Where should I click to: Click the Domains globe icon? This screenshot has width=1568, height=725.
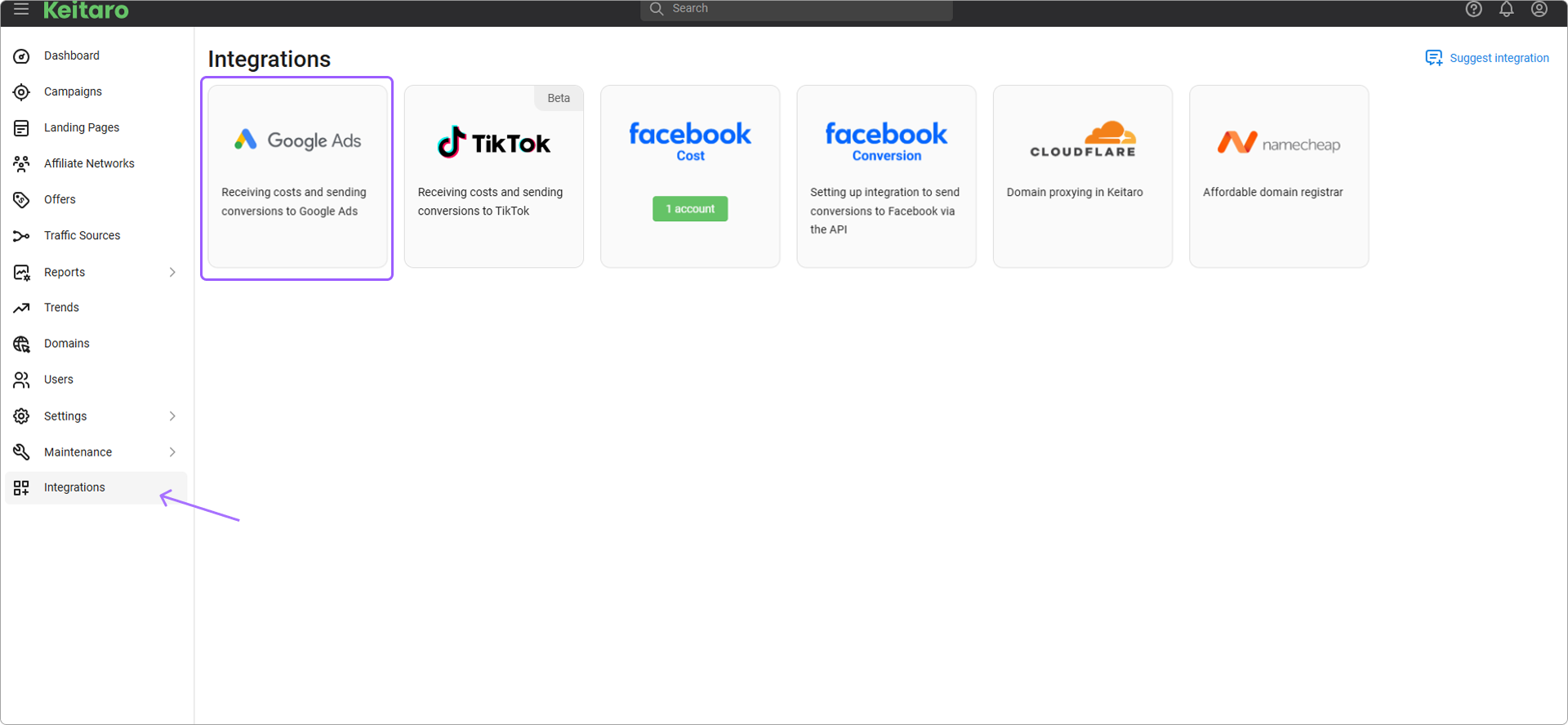(22, 344)
